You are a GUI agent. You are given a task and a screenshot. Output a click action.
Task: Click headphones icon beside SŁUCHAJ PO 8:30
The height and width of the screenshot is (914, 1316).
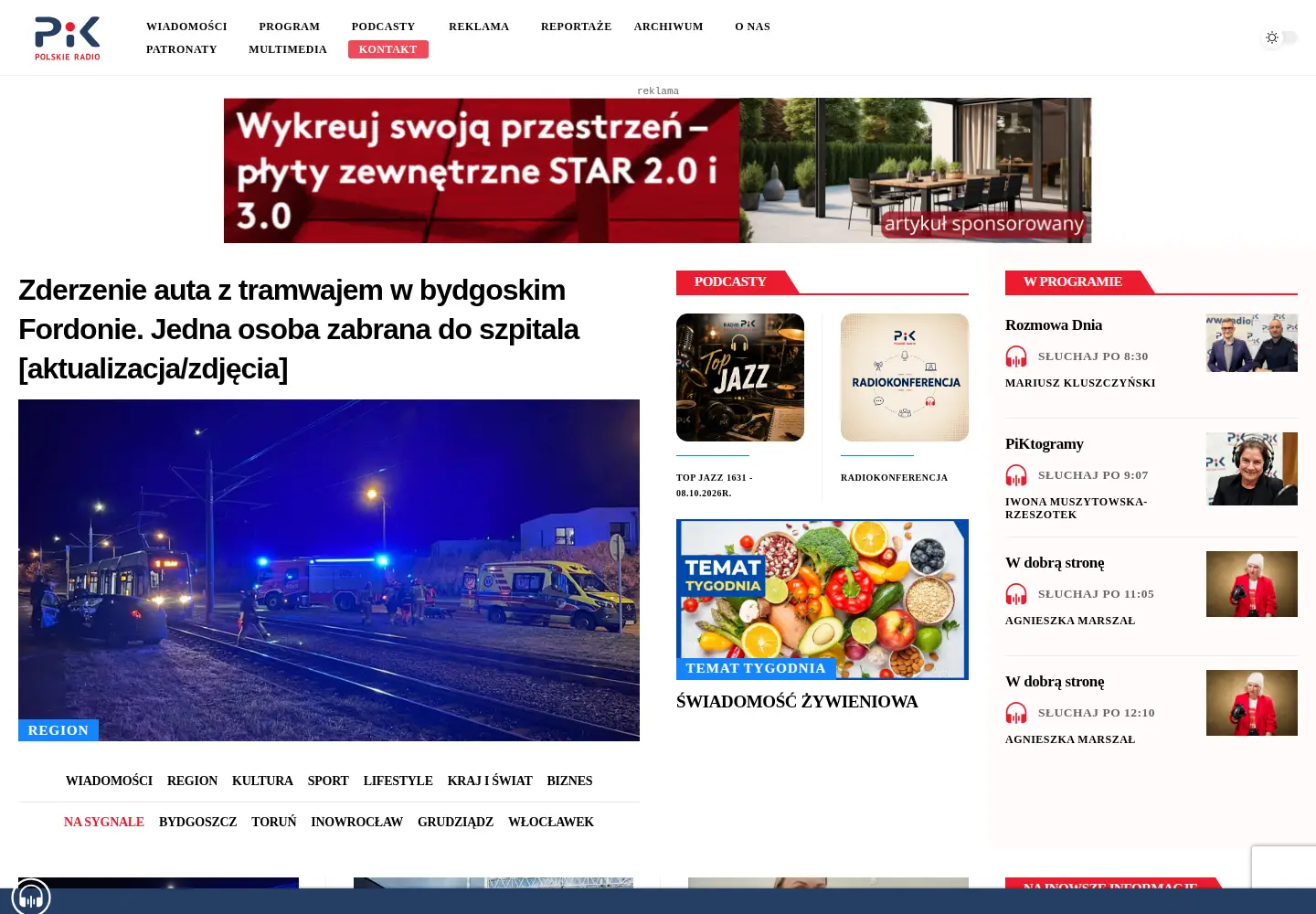click(x=1016, y=356)
